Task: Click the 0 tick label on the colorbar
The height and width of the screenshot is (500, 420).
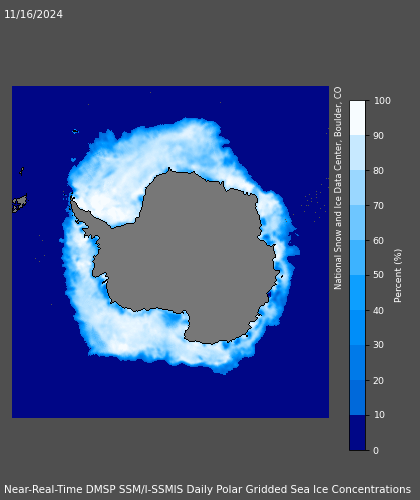Action: pos(376,451)
